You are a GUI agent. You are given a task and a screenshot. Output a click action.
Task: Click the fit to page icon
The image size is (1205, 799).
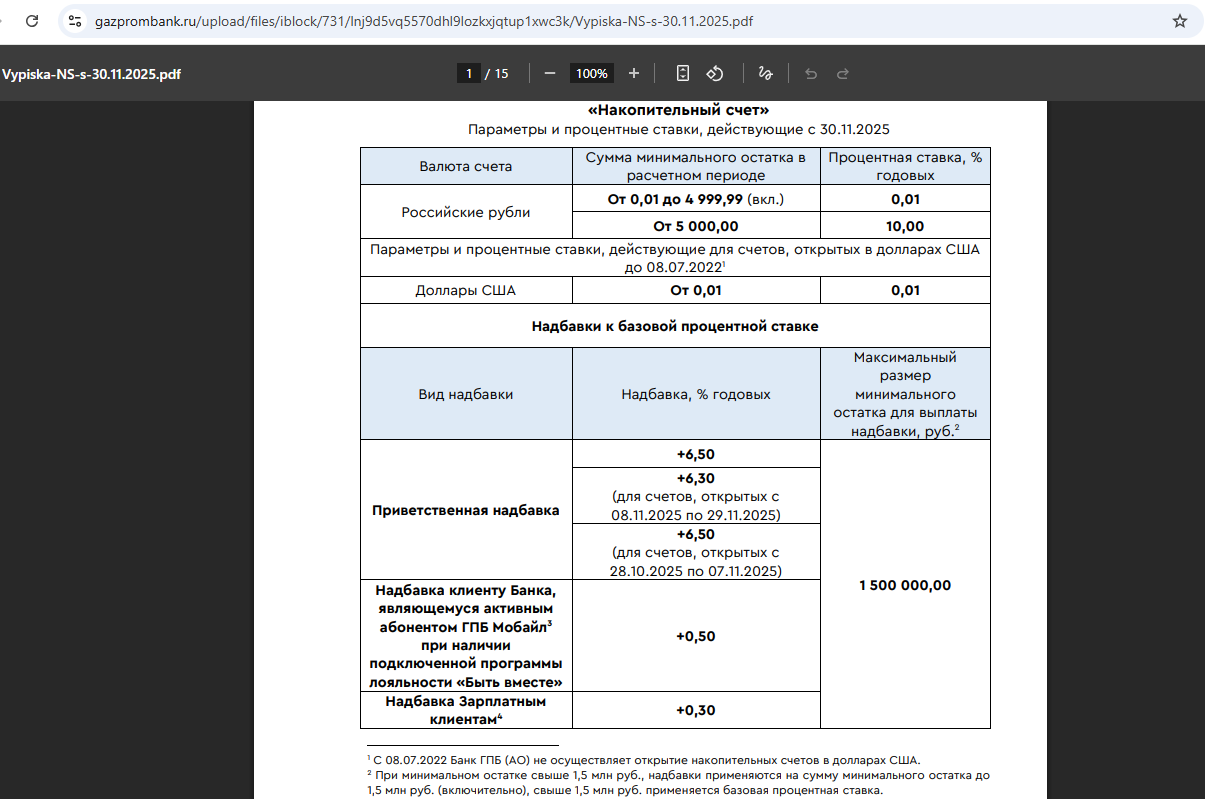click(x=683, y=73)
